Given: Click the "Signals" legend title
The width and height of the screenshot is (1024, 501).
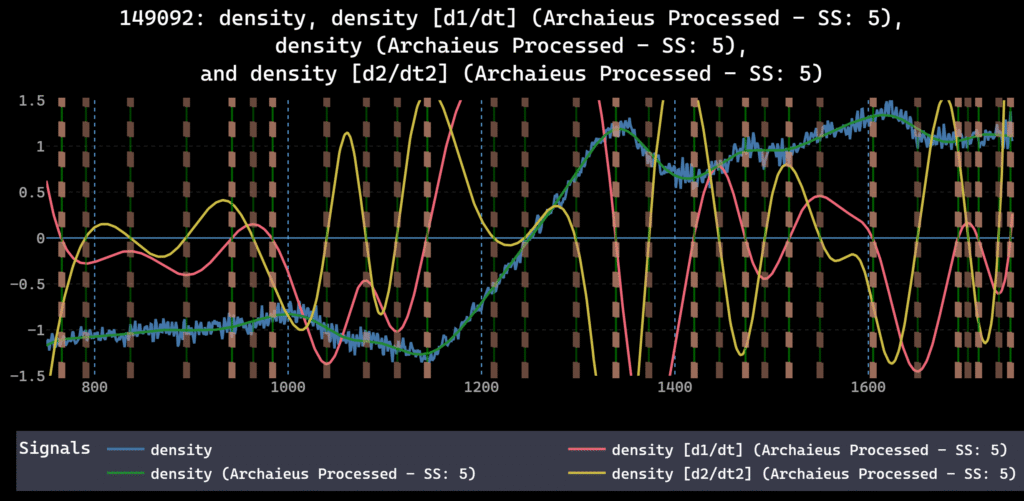Looking at the screenshot, I should pos(54,449).
